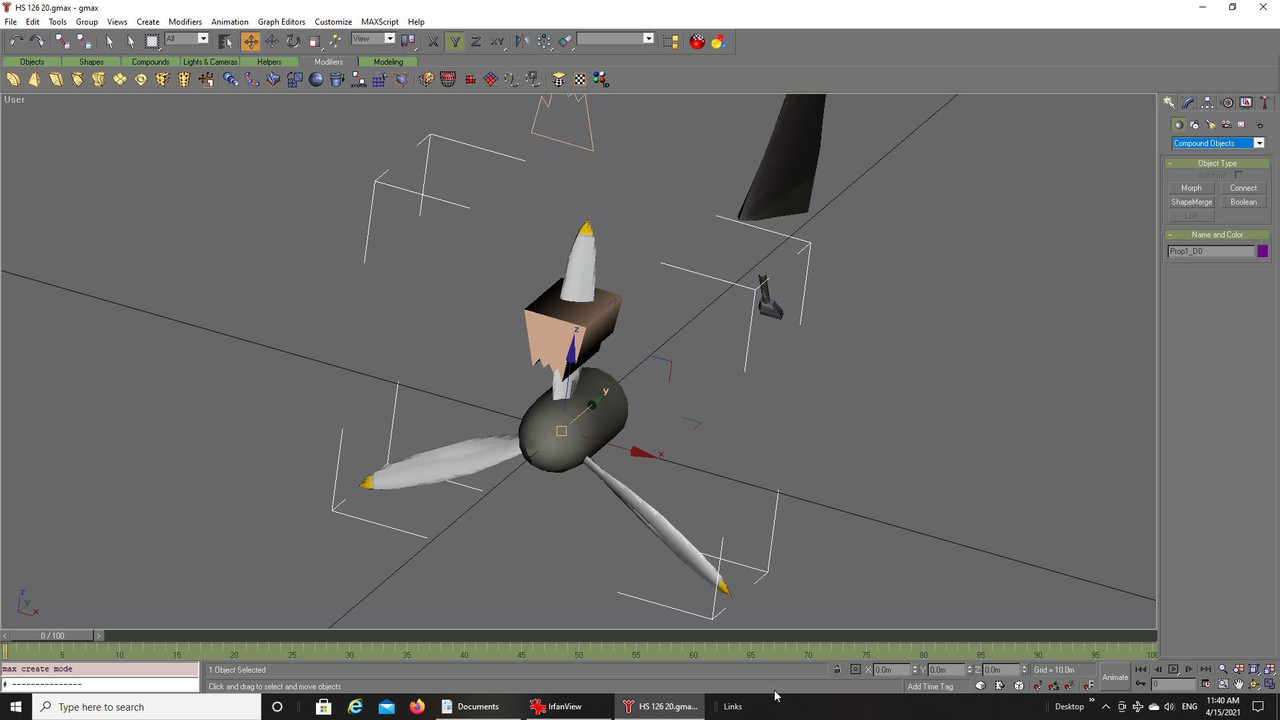Click the rectangular selection region tool
The image size is (1280, 720).
(151, 41)
